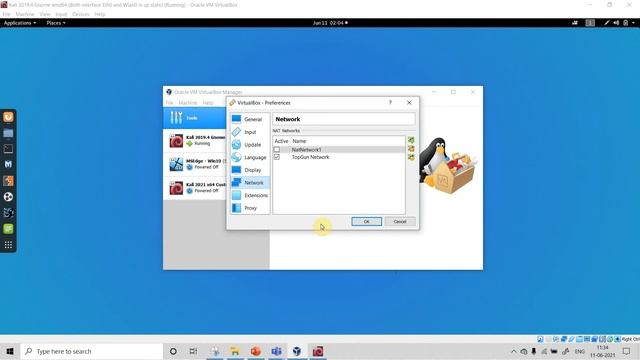Image resolution: width=640 pixels, height=360 pixels.
Task: Click the Windows Start button
Action: 10,351
